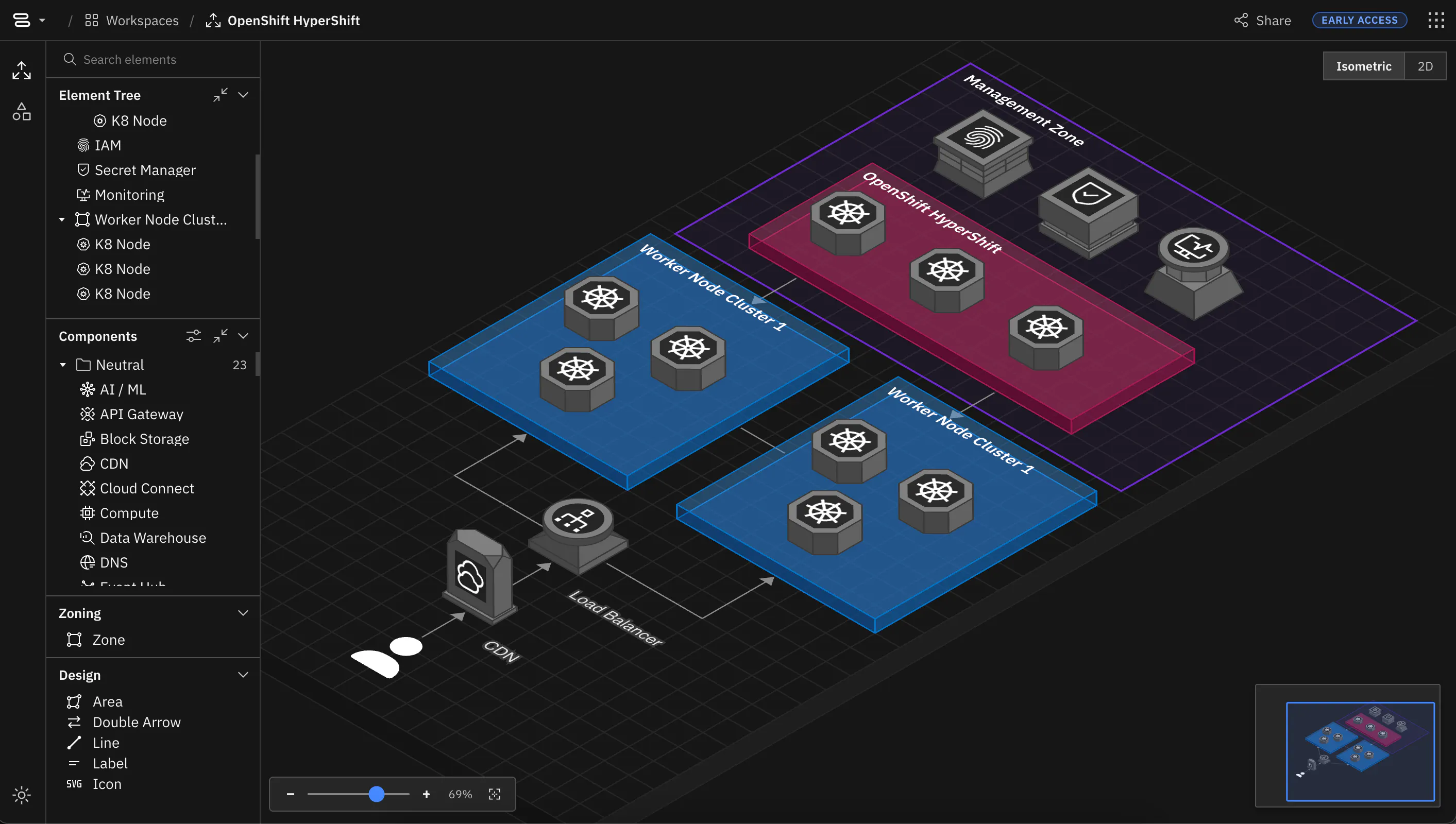Open Components filter settings
Viewport: 1456px width, 824px height.
[194, 336]
